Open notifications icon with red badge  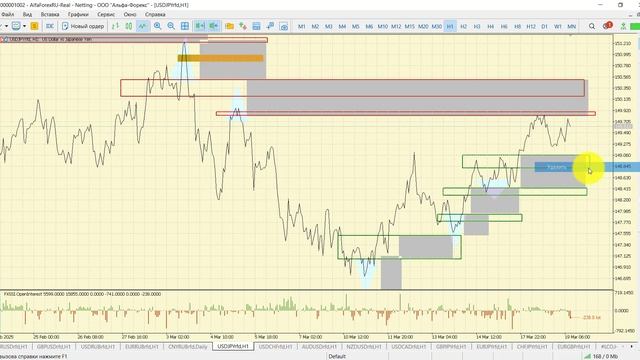pos(607,26)
